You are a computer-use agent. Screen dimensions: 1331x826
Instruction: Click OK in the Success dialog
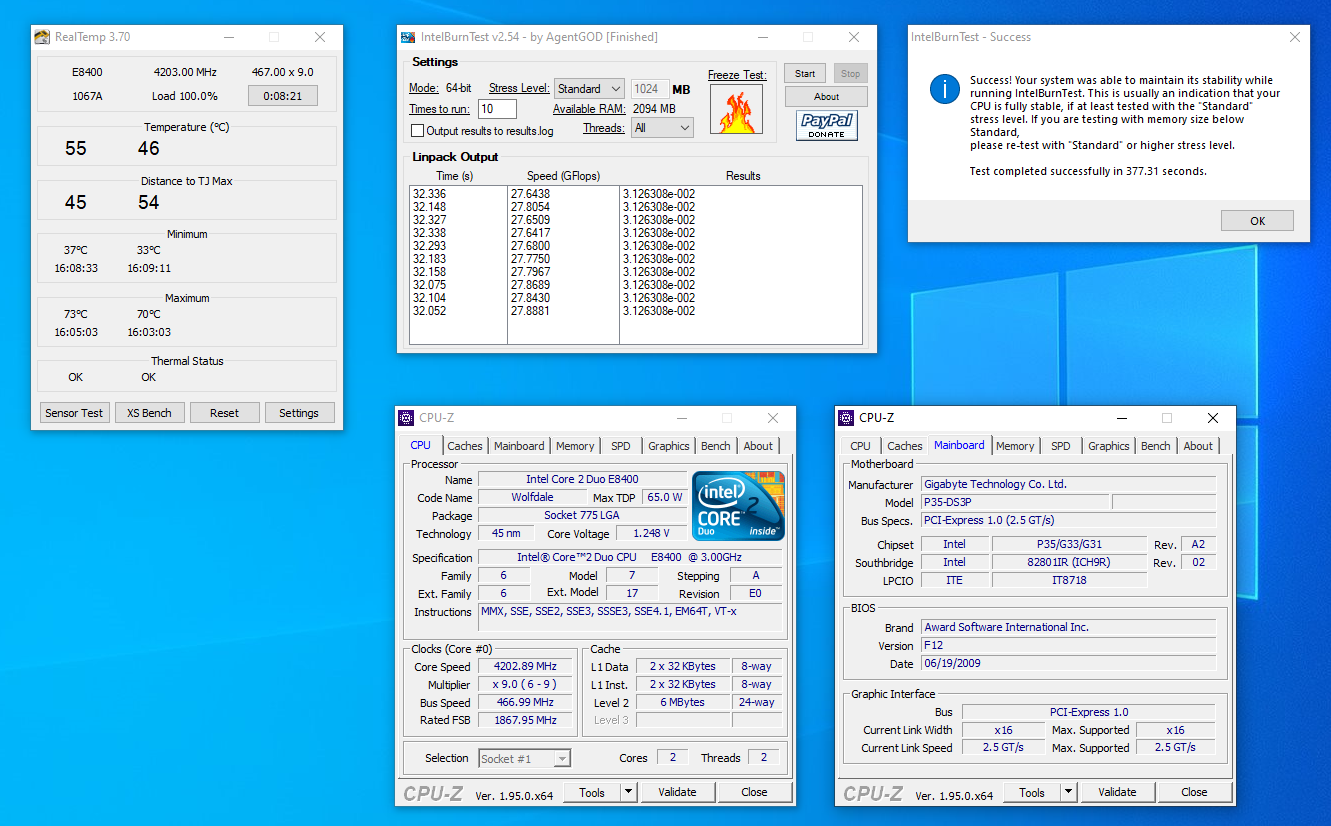tap(1257, 221)
